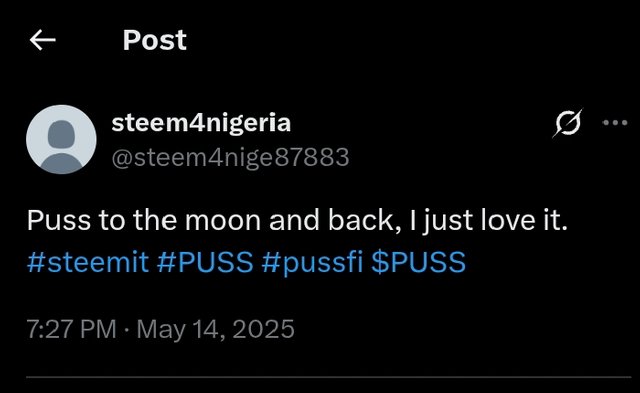The height and width of the screenshot is (393, 640).
Task: Click the phrase "Puss to the moon"
Action: [144, 220]
